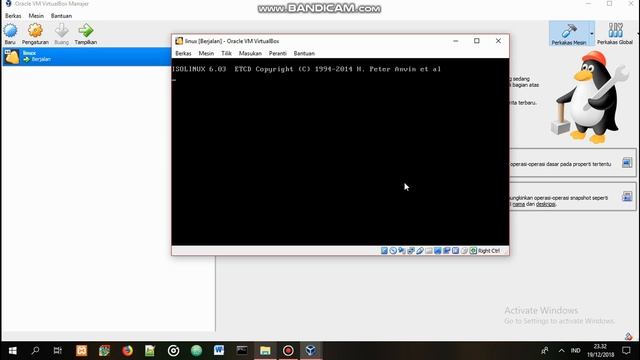
Task: Open File Explorer from the taskbar
Action: pyautogui.click(x=265, y=351)
